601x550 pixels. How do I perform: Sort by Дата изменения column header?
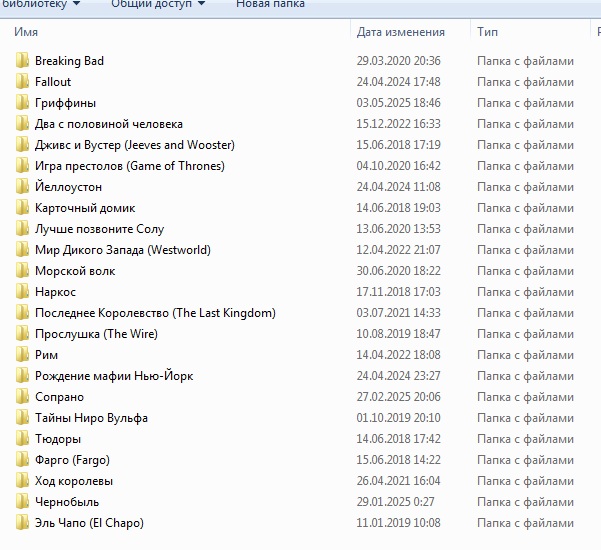401,32
